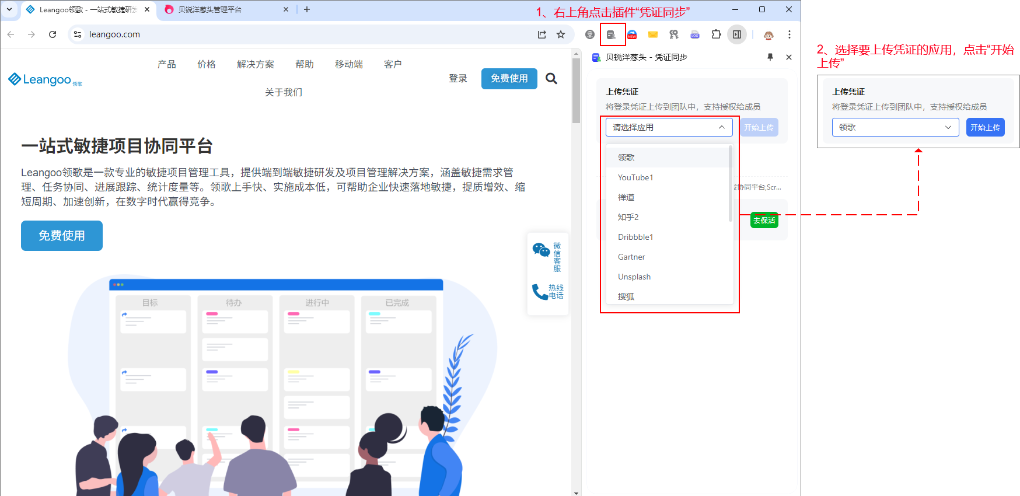Click the 上传凭证 heading in side panel

coord(621,92)
